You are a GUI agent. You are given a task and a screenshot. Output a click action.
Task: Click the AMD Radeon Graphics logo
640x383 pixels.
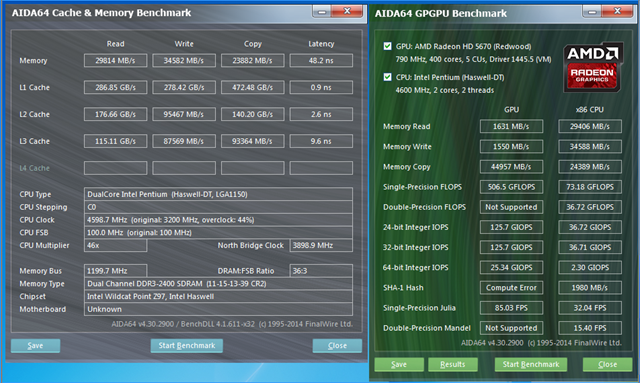(593, 67)
